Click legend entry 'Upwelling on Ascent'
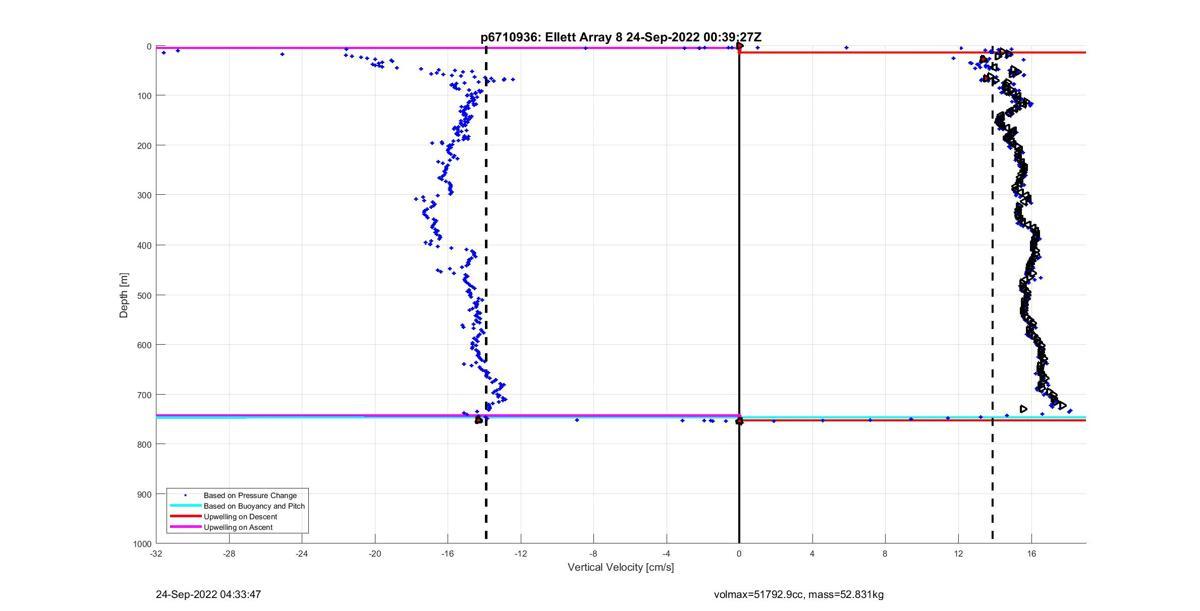This screenshot has height=611, width=1200. (238, 527)
